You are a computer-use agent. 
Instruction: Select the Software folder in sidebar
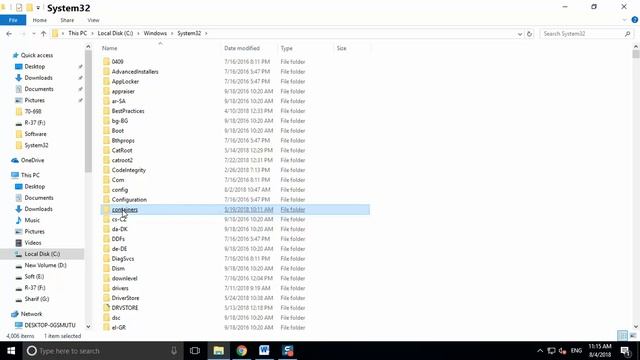[35, 134]
